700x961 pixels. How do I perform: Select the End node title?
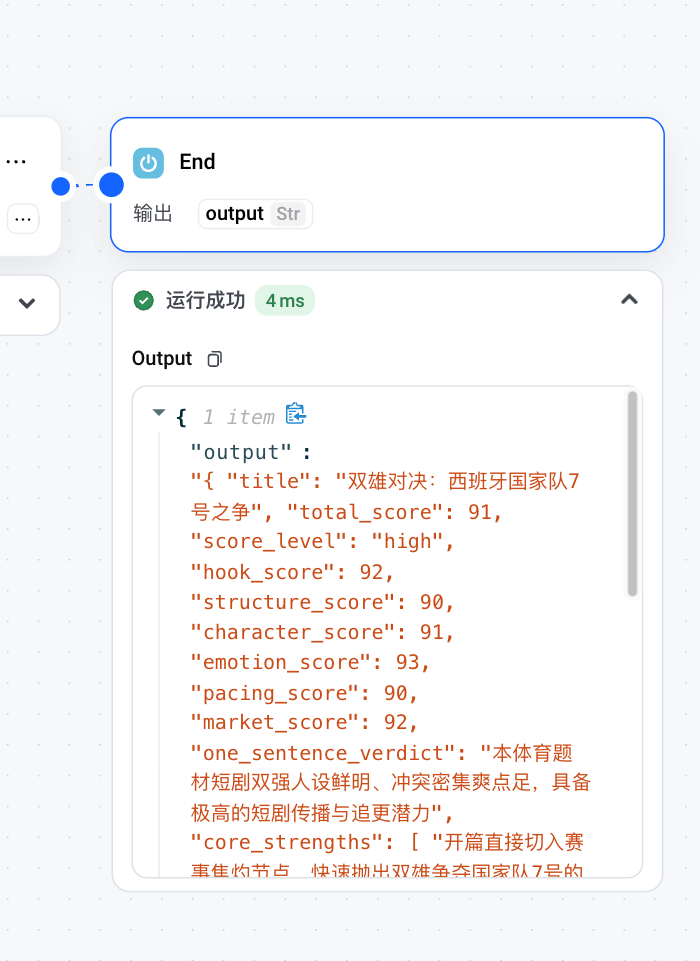[197, 162]
